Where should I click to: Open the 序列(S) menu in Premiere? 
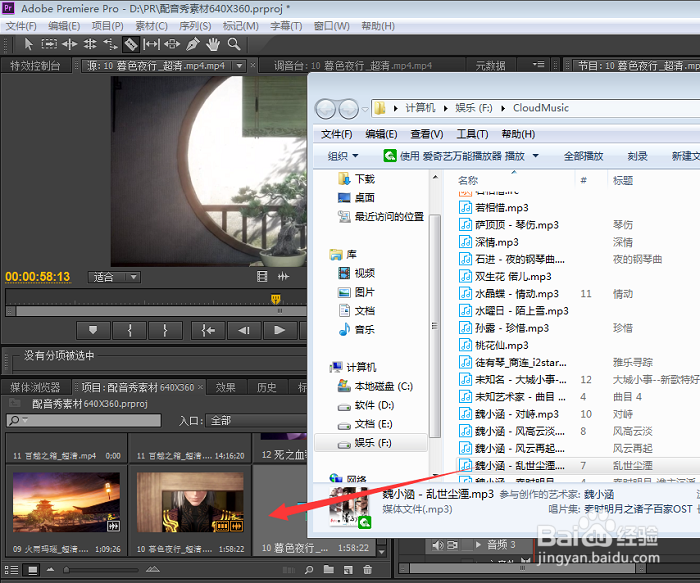point(195,26)
